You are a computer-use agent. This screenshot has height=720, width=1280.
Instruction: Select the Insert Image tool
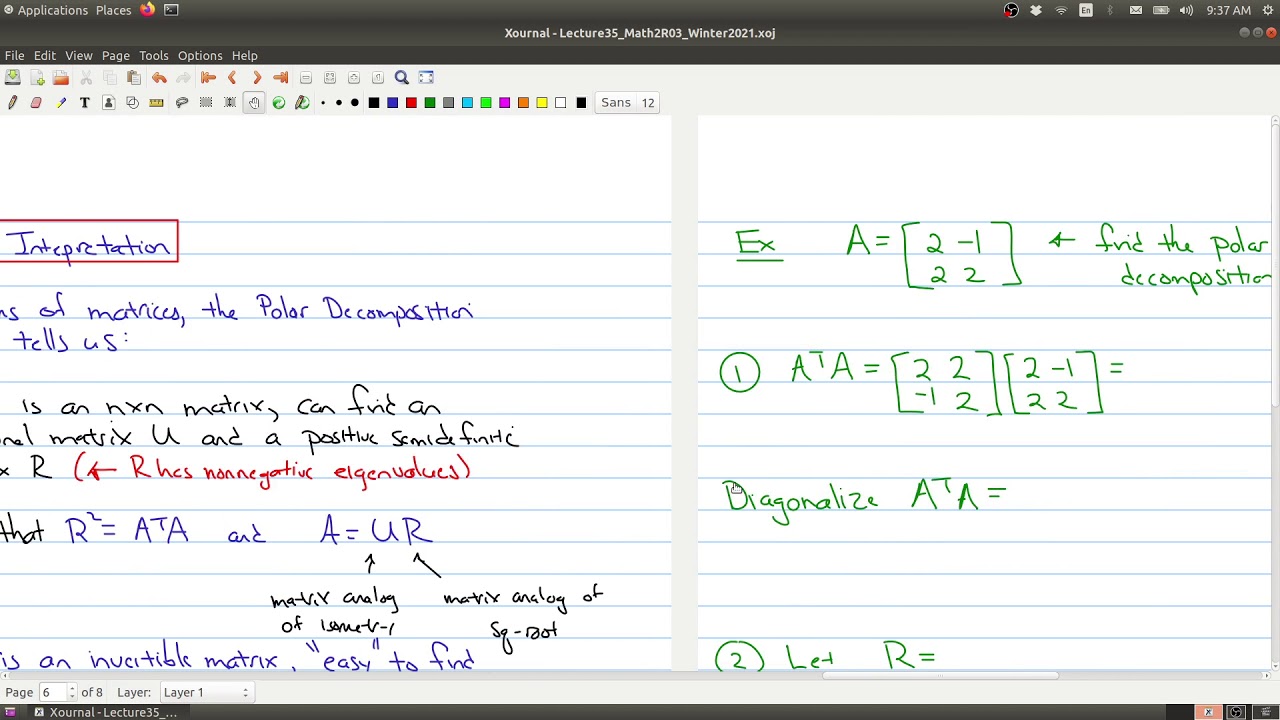(109, 103)
